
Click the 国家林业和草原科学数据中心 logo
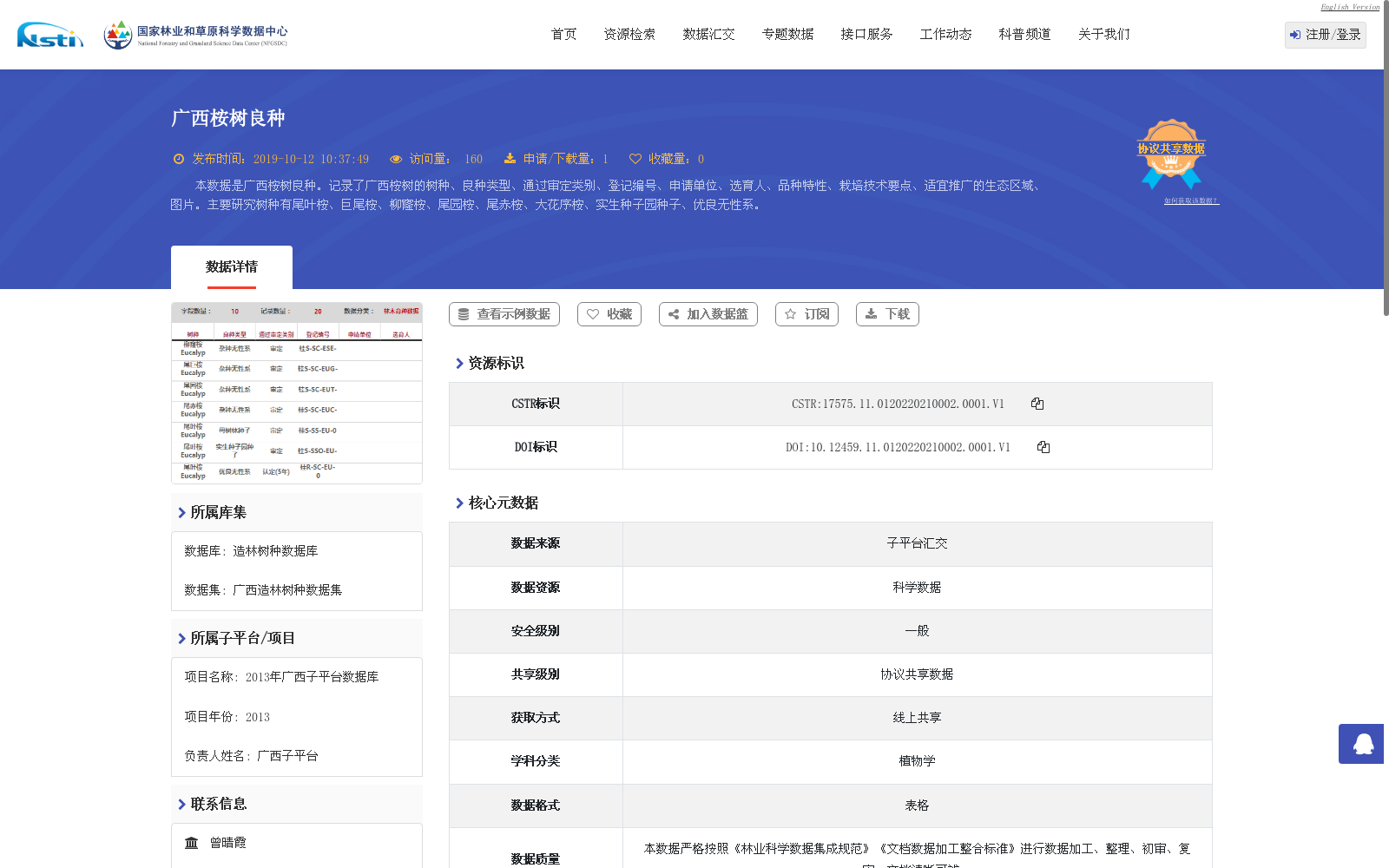(195, 35)
